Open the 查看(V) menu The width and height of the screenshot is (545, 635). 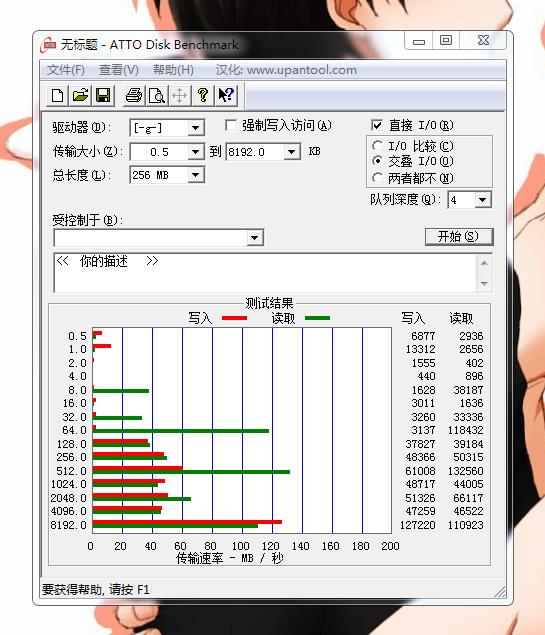coord(119,70)
